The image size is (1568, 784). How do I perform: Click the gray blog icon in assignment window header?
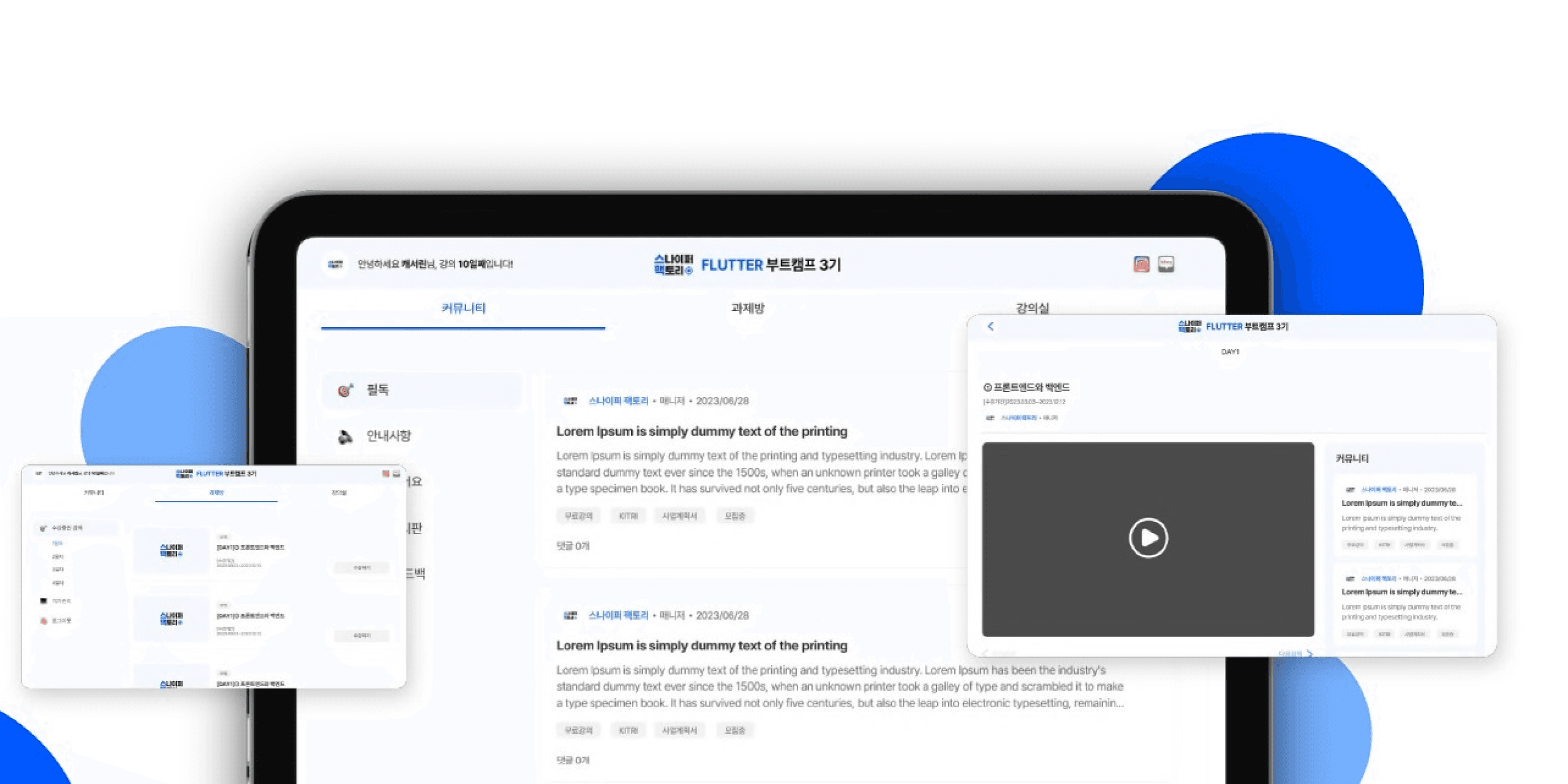[x=396, y=473]
